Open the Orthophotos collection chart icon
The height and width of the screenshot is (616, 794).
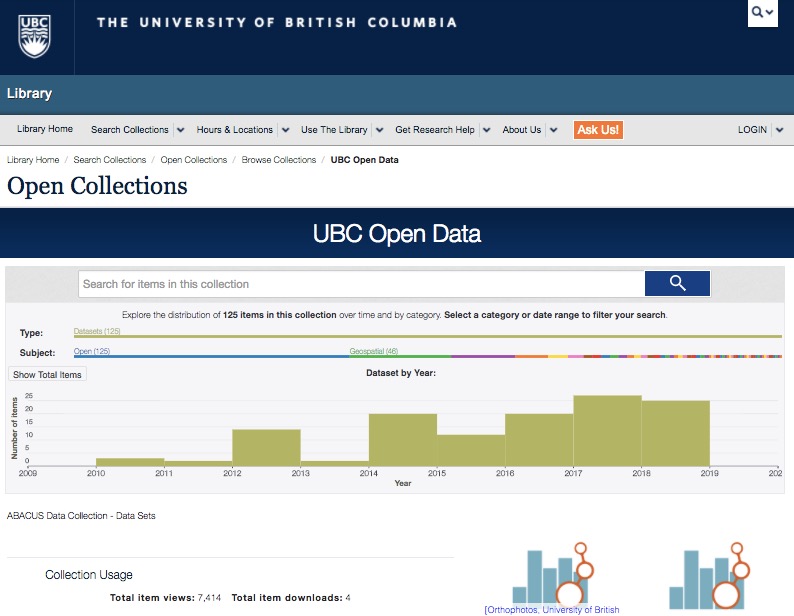(553, 575)
